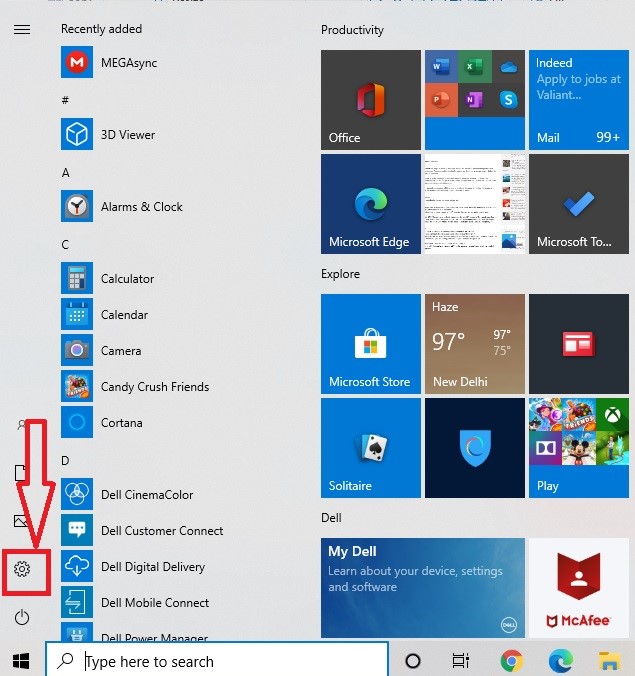Click the Windows Start button

pyautogui.click(x=21, y=660)
